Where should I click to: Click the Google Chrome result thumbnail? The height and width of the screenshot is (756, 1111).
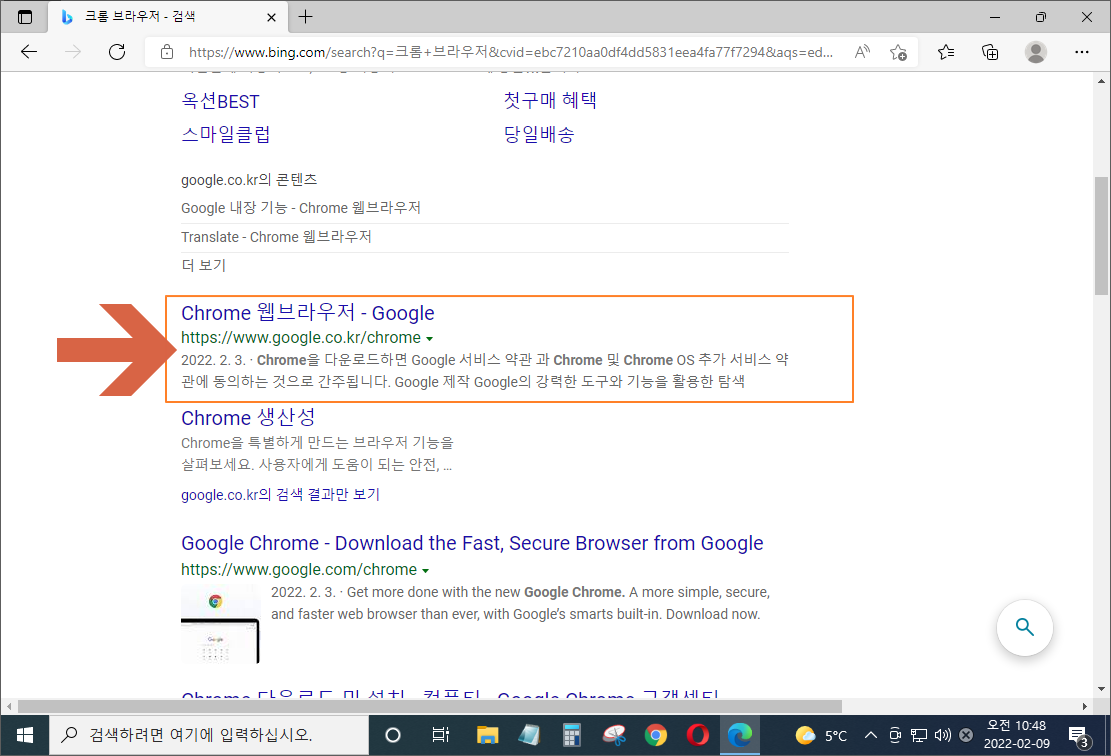pos(220,624)
